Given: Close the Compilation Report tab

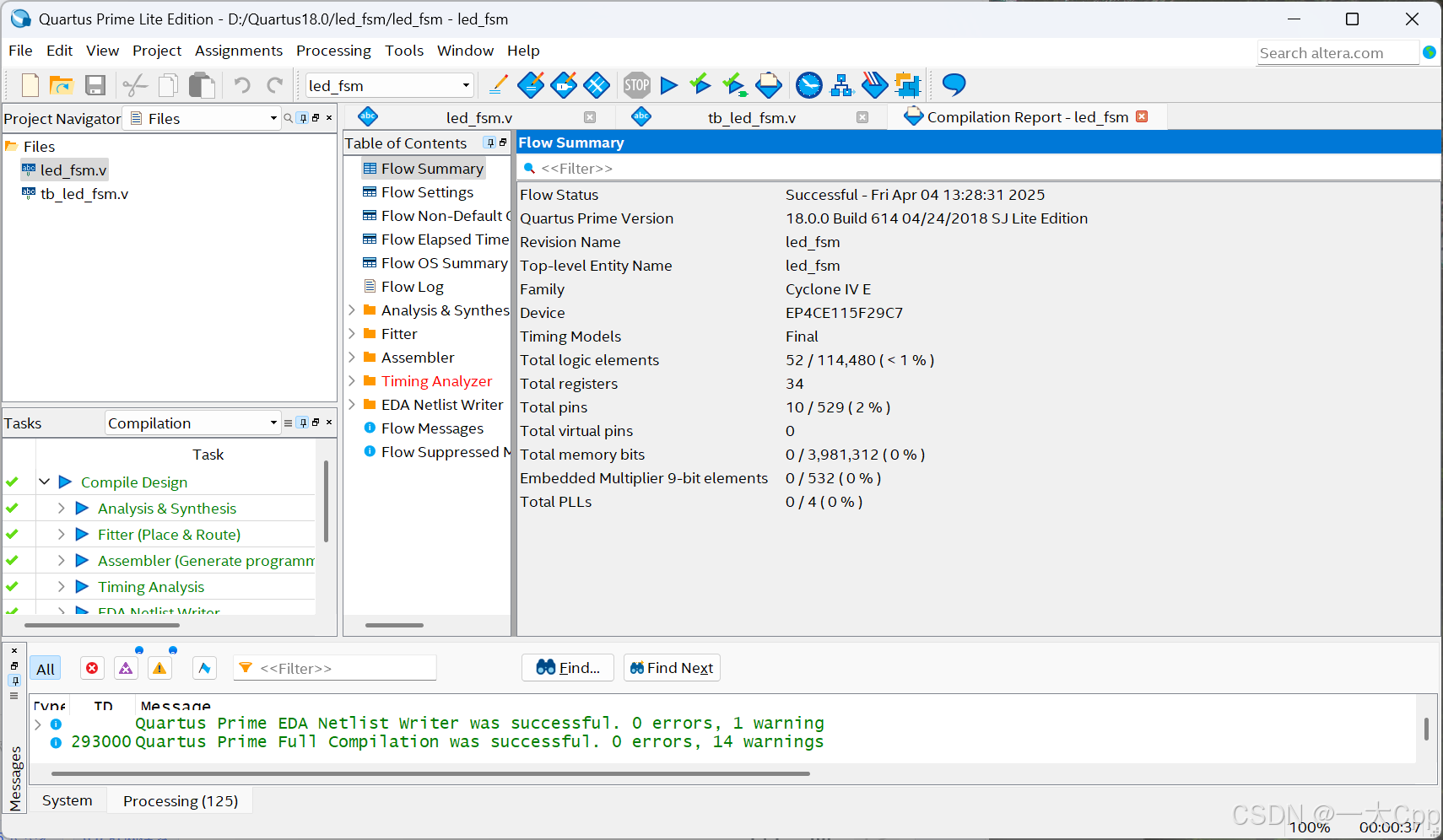Looking at the screenshot, I should pyautogui.click(x=1142, y=116).
